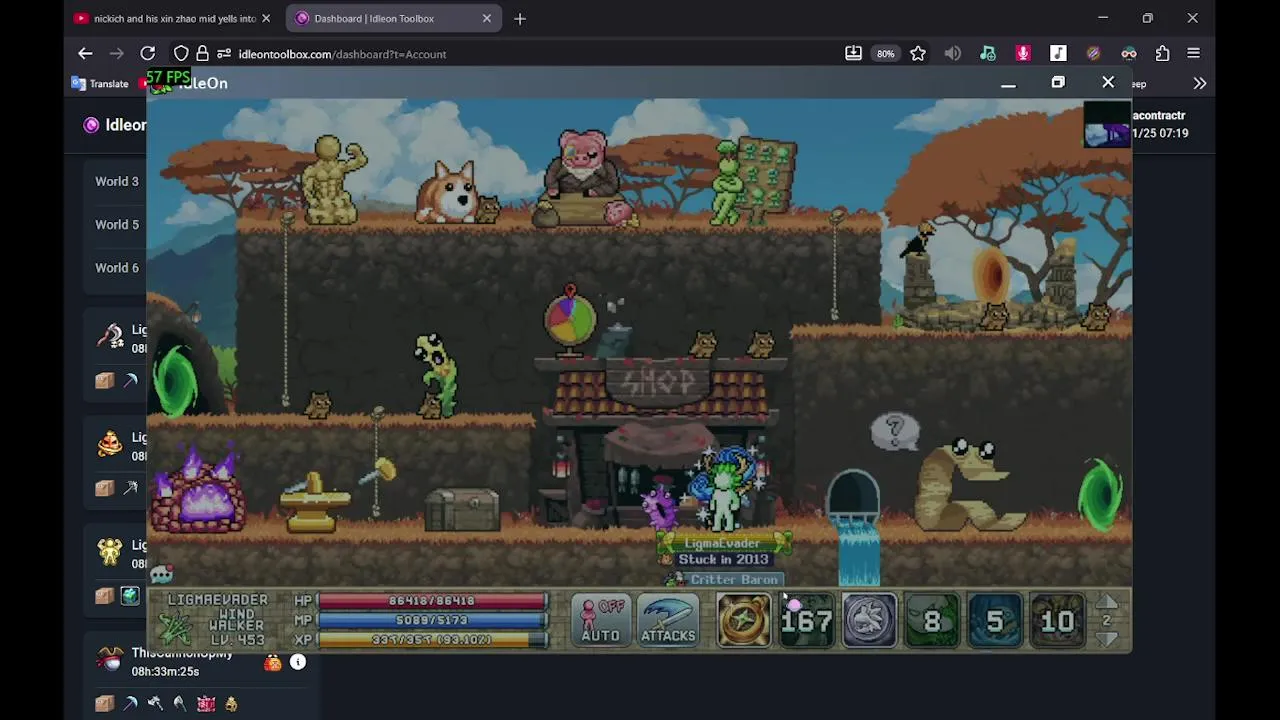Switch skill bar page up arrow
The width and height of the screenshot is (1280, 720).
pyautogui.click(x=1107, y=602)
